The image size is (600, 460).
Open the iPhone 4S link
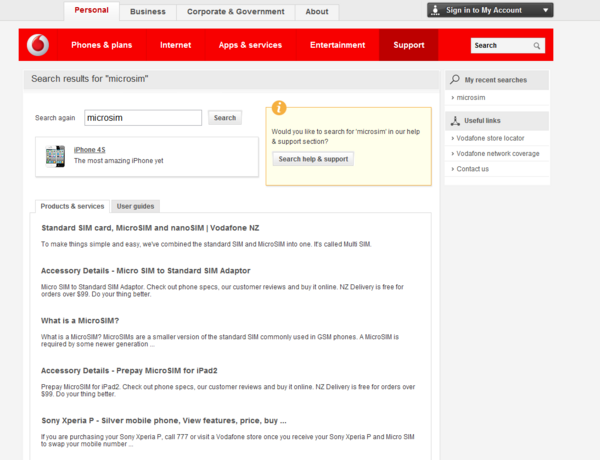coord(90,150)
